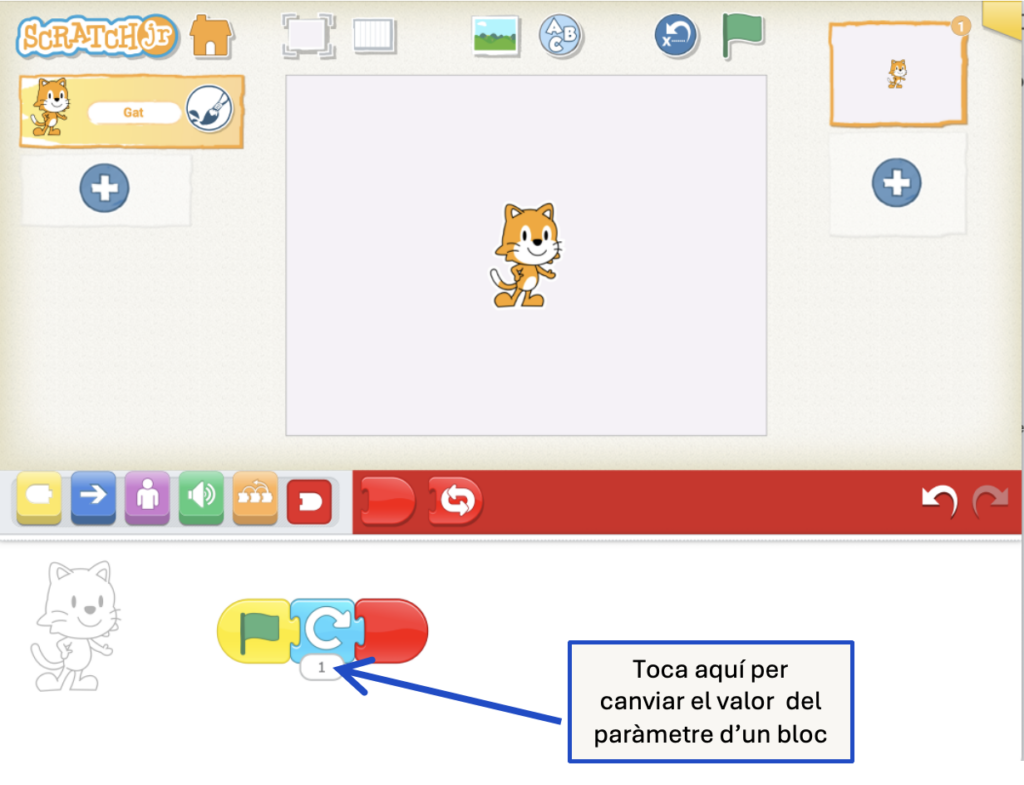This screenshot has height=785, width=1024.
Task: Add text with the ABC icon
Action: click(560, 36)
